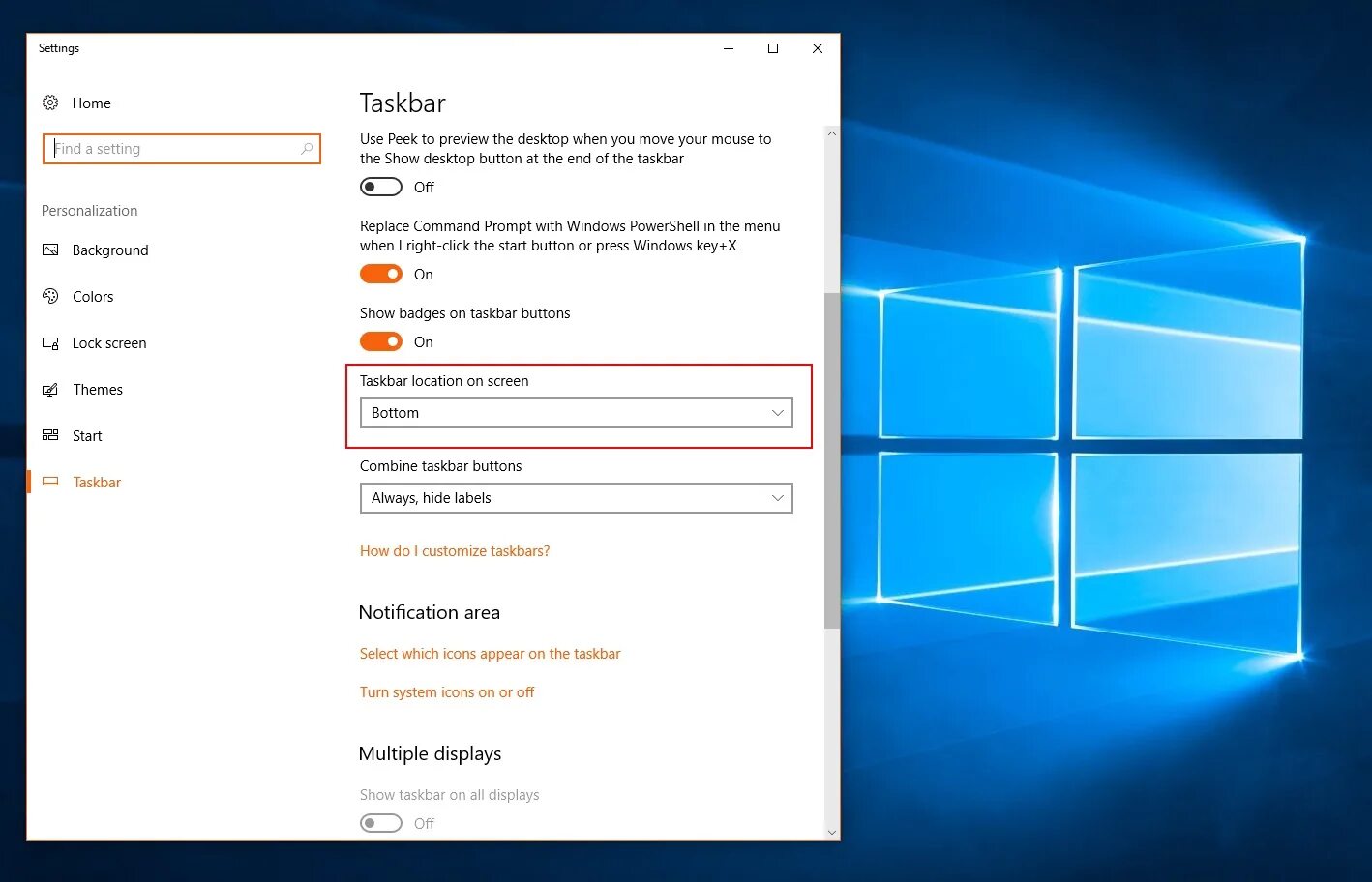Click the Personalization category label
This screenshot has width=1372, height=882.
click(90, 211)
